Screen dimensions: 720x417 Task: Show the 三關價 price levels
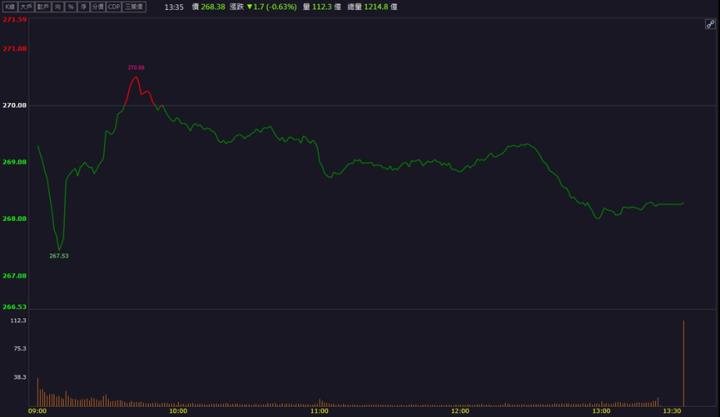[134, 6]
